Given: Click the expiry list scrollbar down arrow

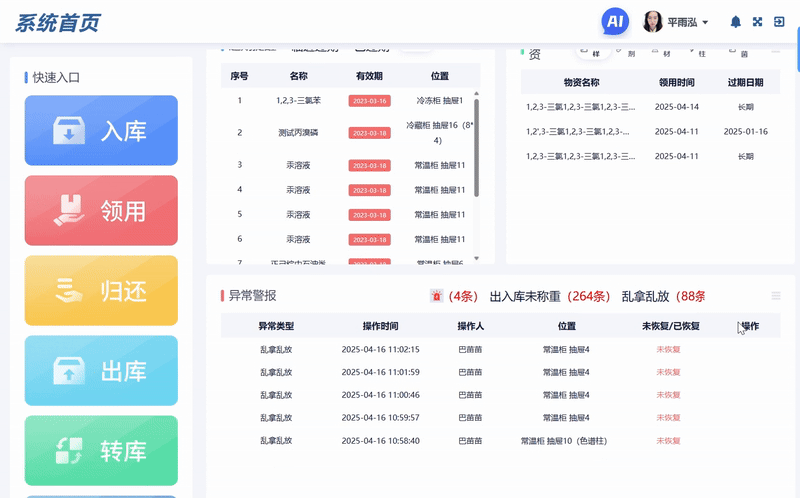Looking at the screenshot, I should coord(477,259).
